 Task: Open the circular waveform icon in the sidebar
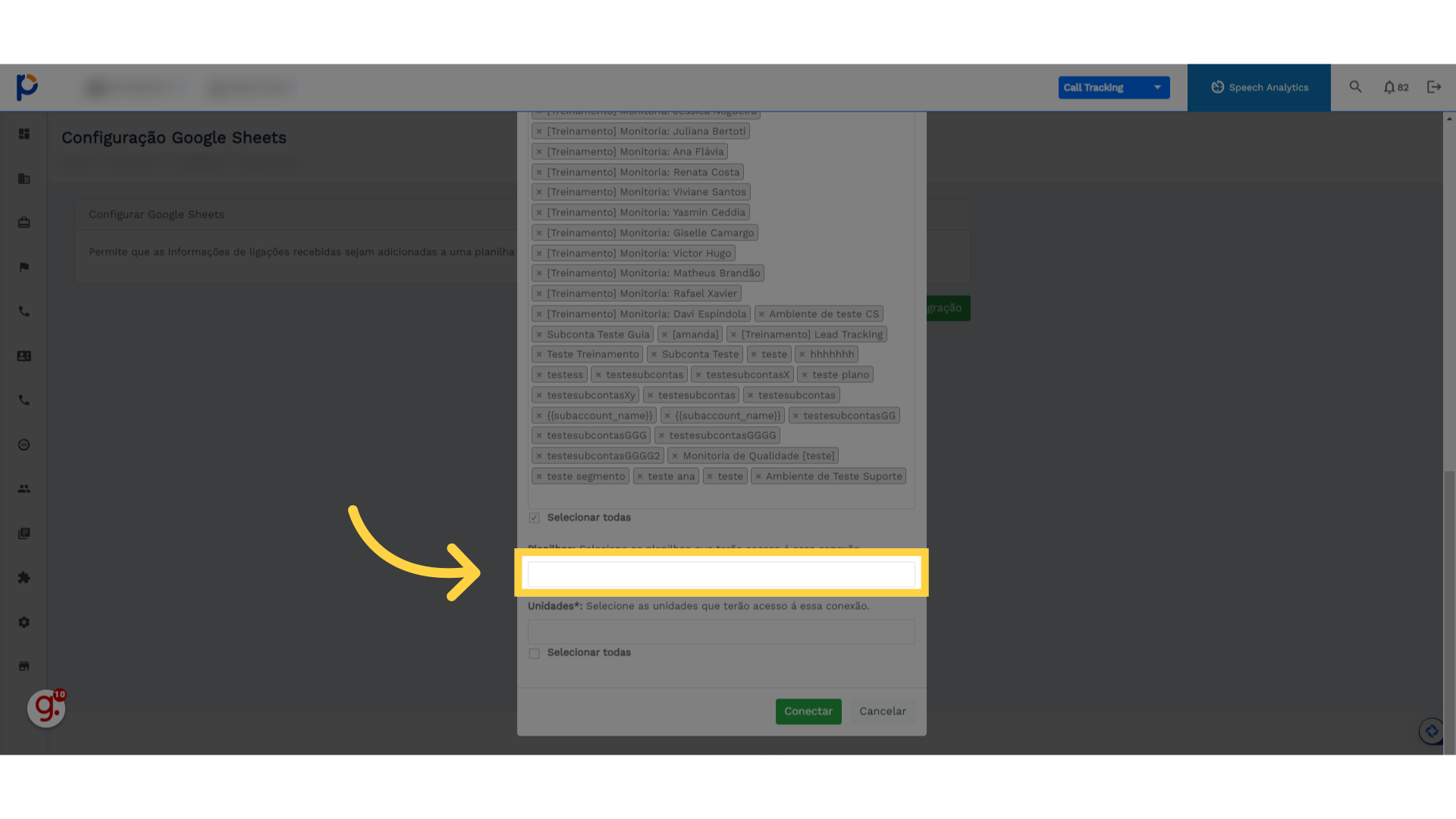tap(24, 445)
